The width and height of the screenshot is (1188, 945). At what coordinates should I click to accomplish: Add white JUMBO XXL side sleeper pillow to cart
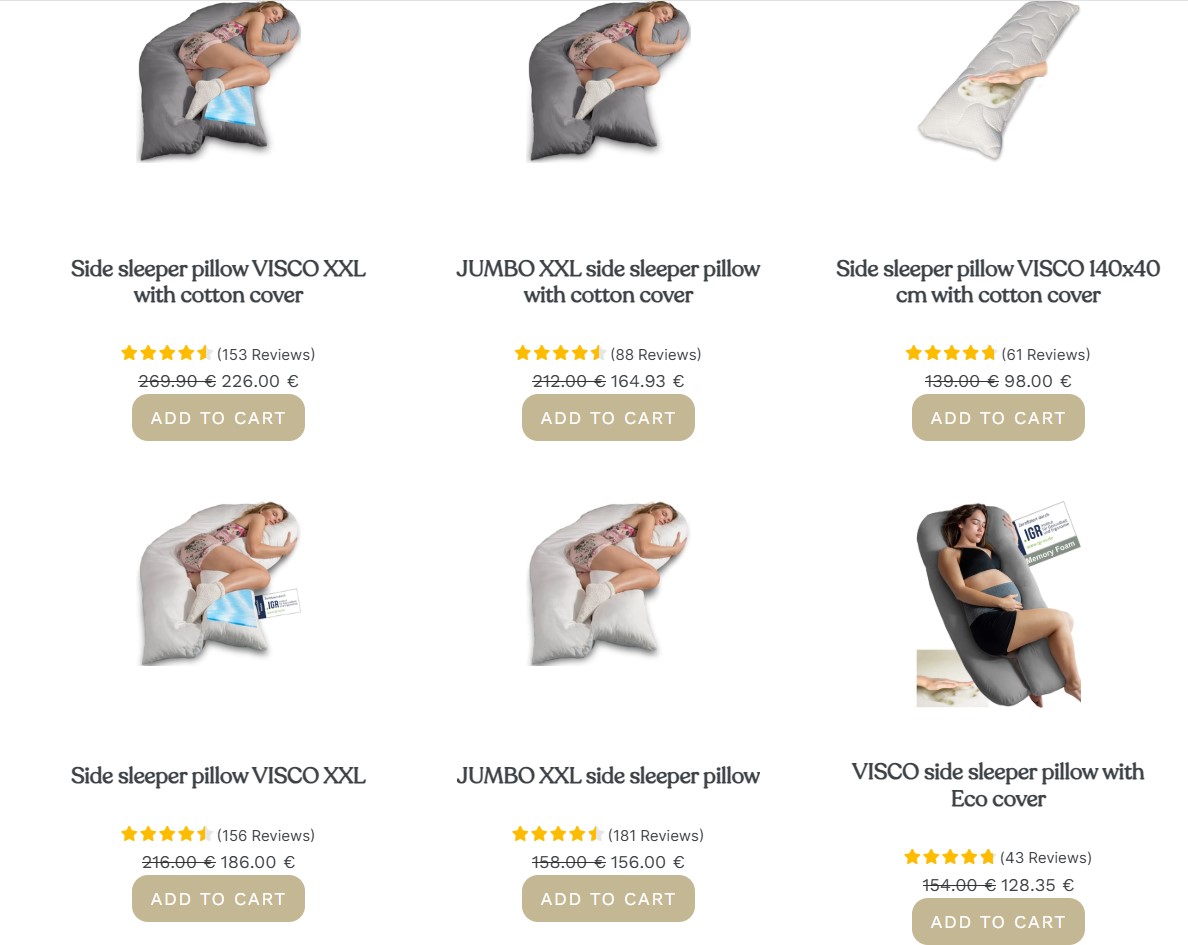(x=608, y=899)
